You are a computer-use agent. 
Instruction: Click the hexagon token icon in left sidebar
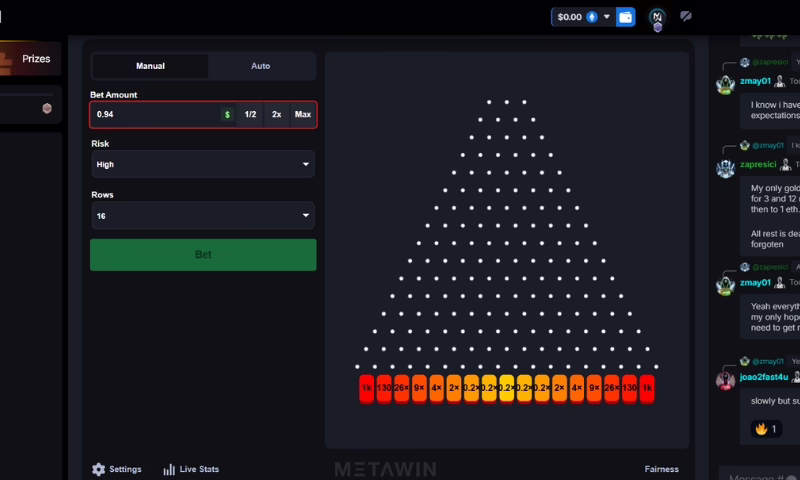pos(47,108)
